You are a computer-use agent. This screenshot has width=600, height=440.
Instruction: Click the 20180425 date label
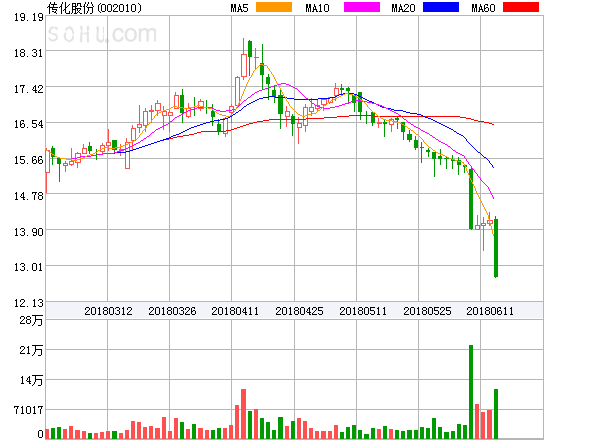point(299,311)
